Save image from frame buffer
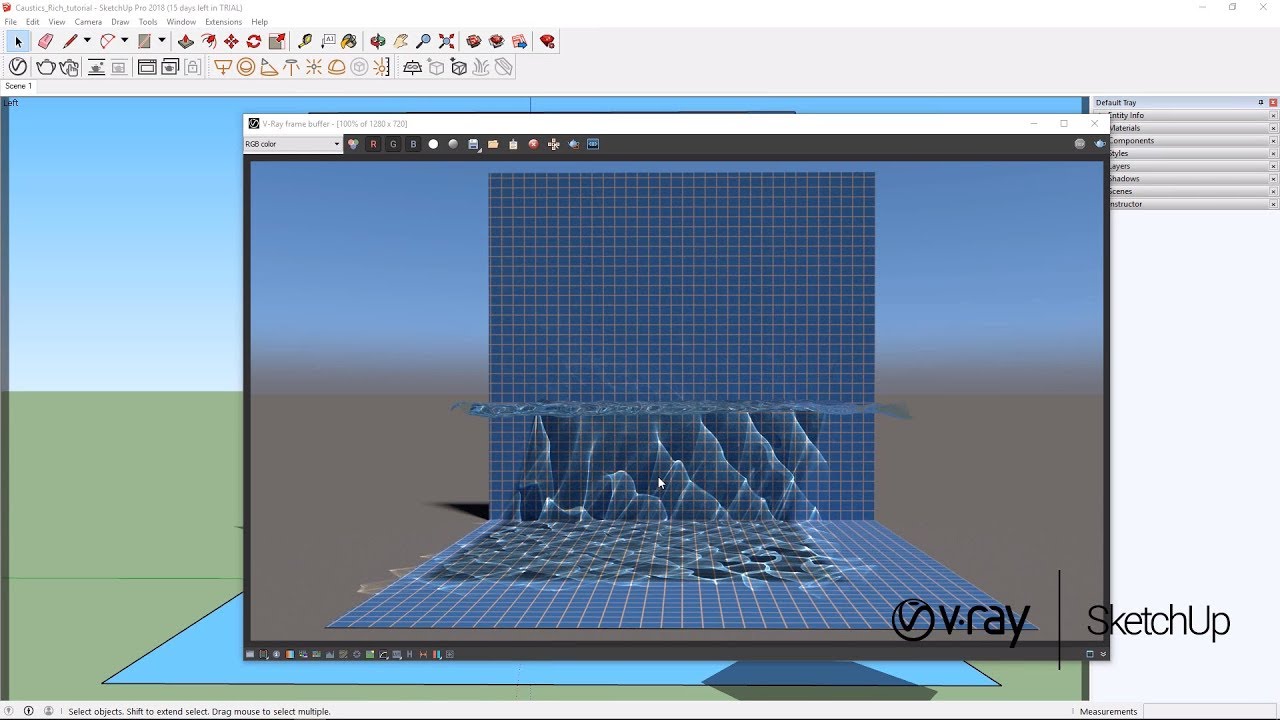Image resolution: width=1280 pixels, height=720 pixels. click(473, 144)
